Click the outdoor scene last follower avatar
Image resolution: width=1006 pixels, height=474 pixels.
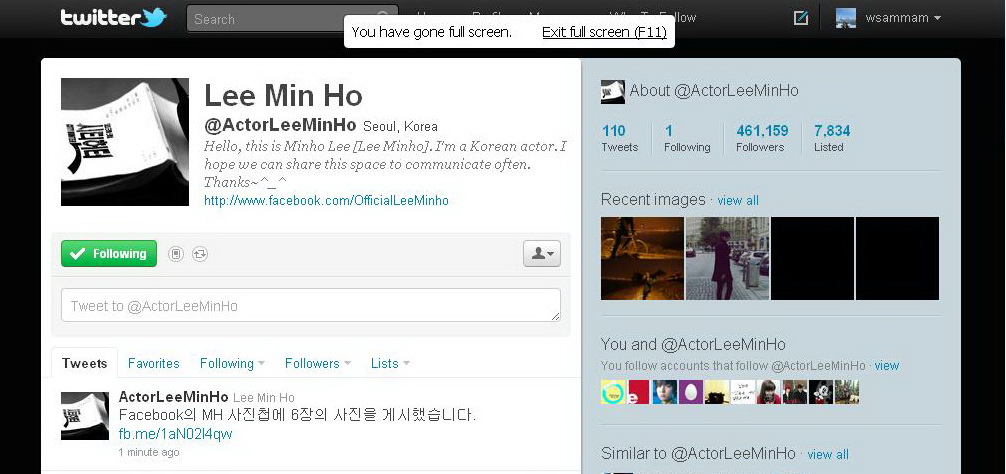[847, 392]
